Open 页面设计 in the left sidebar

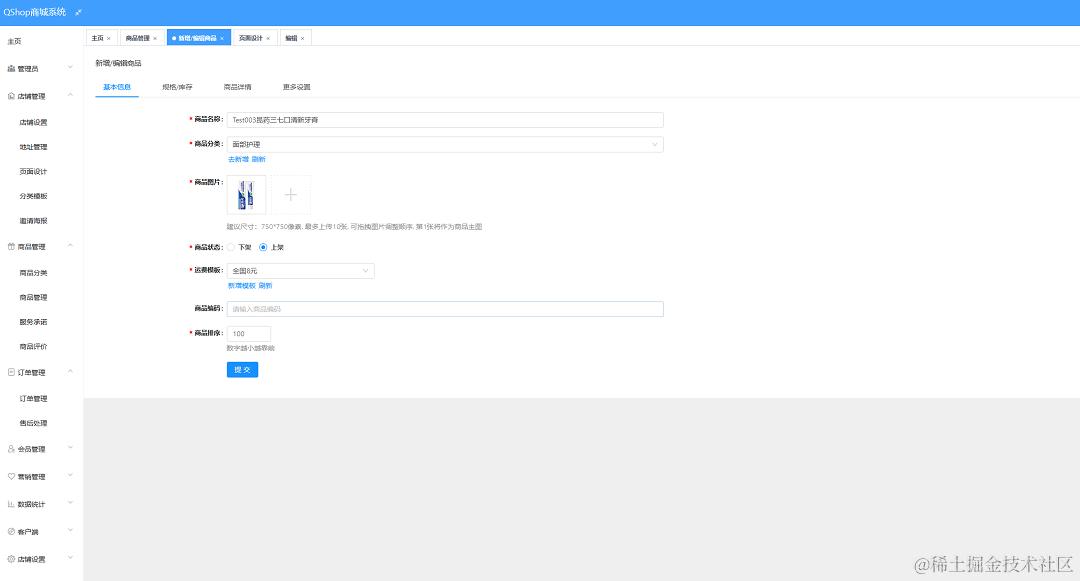click(x=33, y=172)
